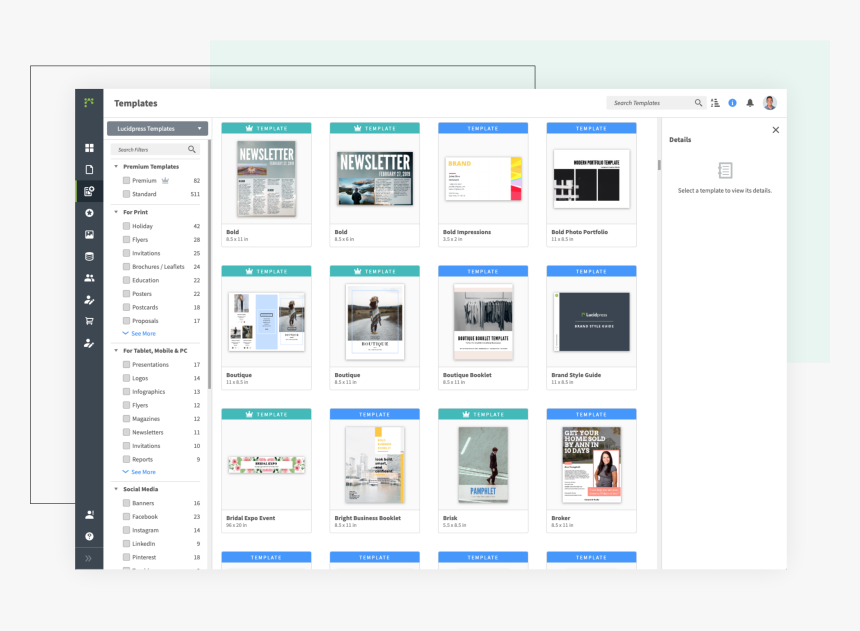Toggle the blue info details icon

[x=732, y=103]
